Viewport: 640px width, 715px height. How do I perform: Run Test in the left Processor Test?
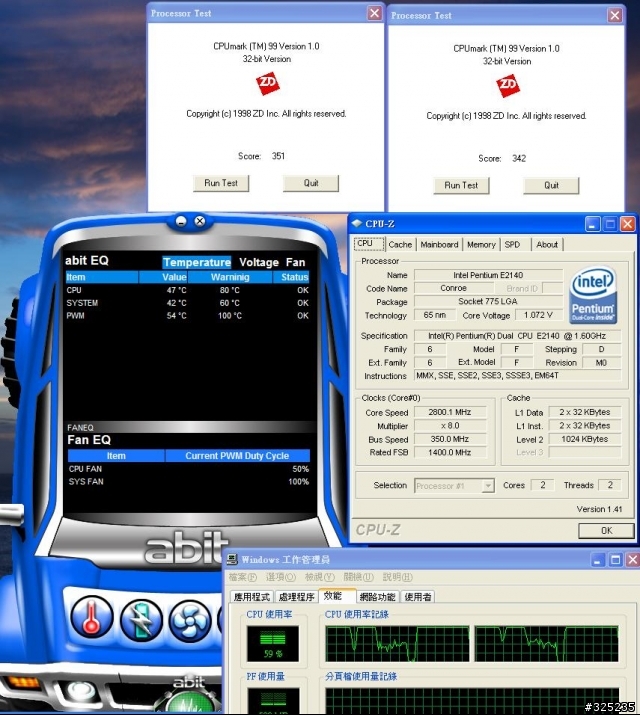221,183
